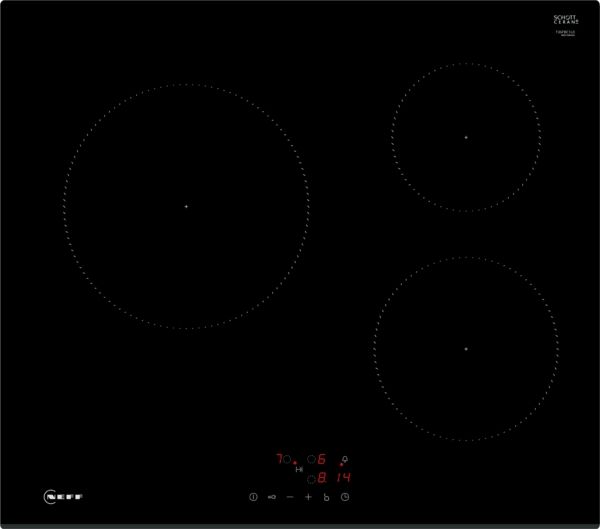This screenshot has width=600, height=529.
Task: Activate the PowerBoost 'b' symbol
Action: pos(326,497)
